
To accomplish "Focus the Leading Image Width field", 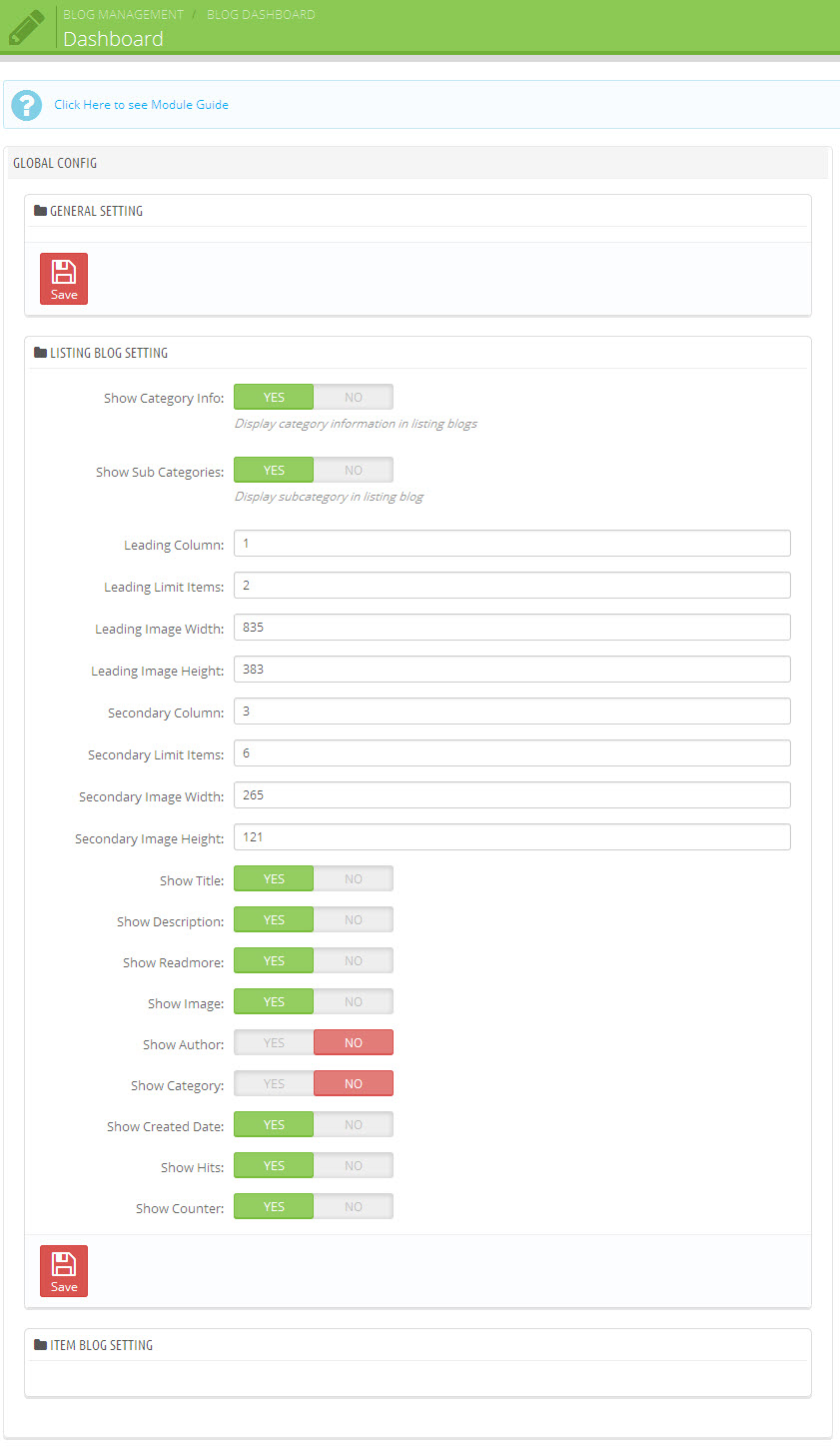I will 512,628.
